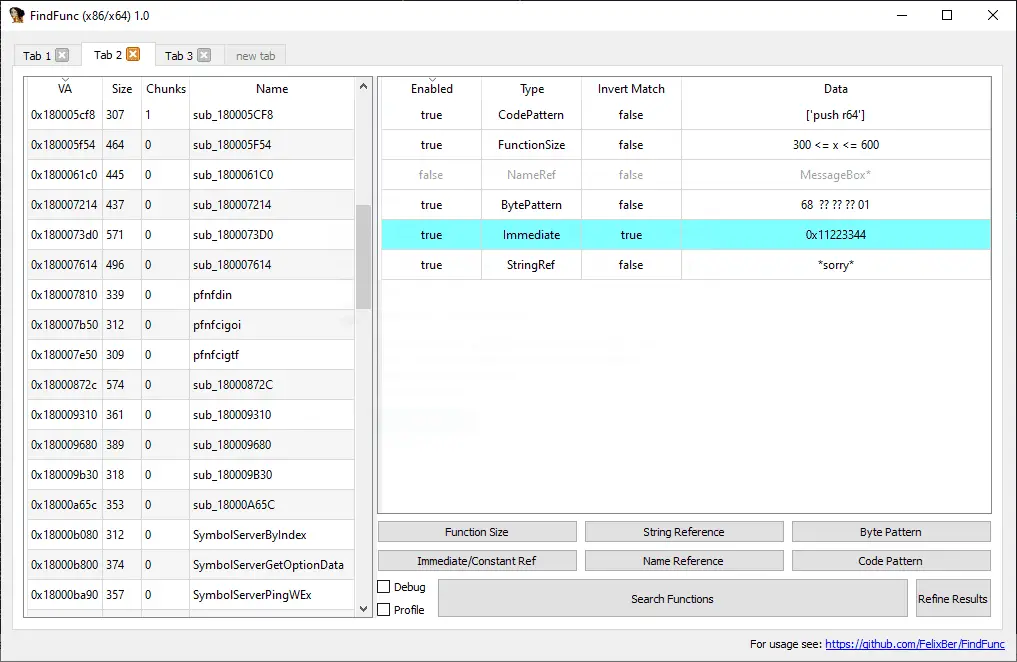
Task: Open the FindFunc GitHub usage link
Action: coord(915,644)
